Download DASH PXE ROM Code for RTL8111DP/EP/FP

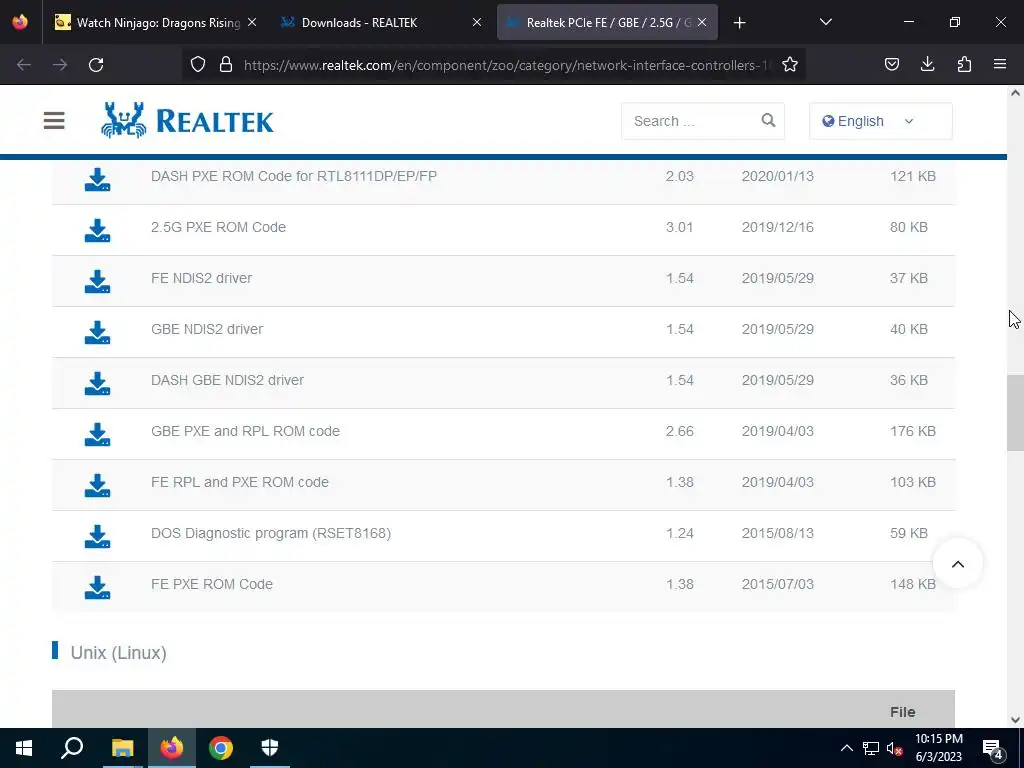97,180
